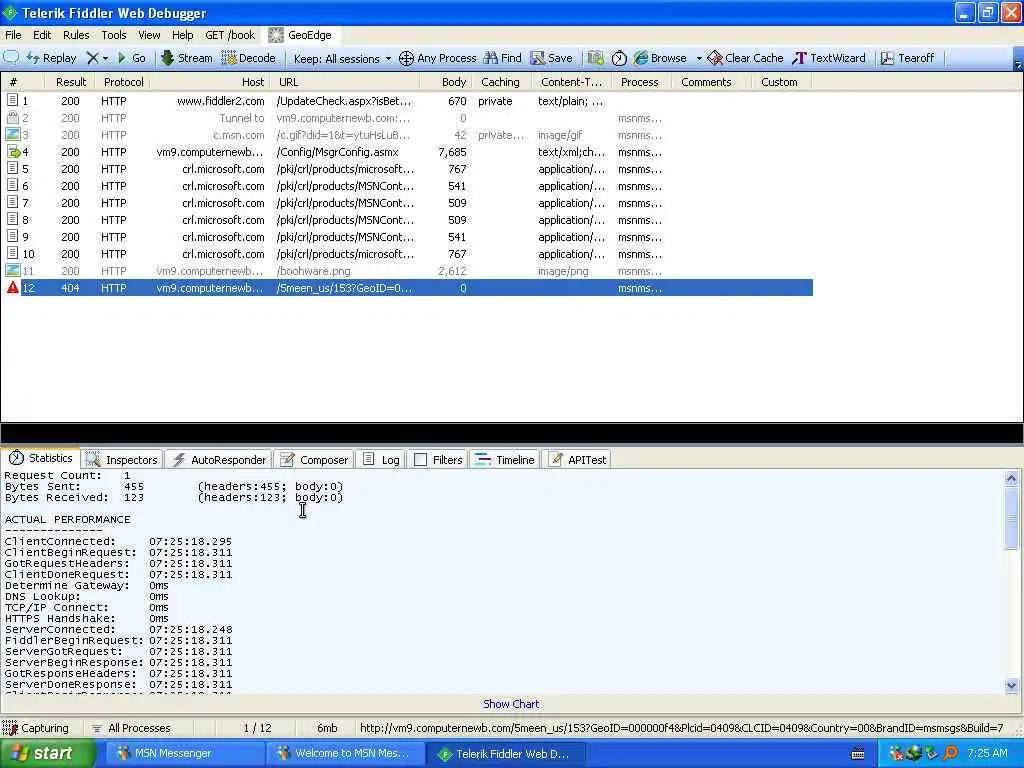Screen dimensions: 1024x768
Task: Click the Remove sessions X icon
Action: pyautogui.click(x=92, y=58)
